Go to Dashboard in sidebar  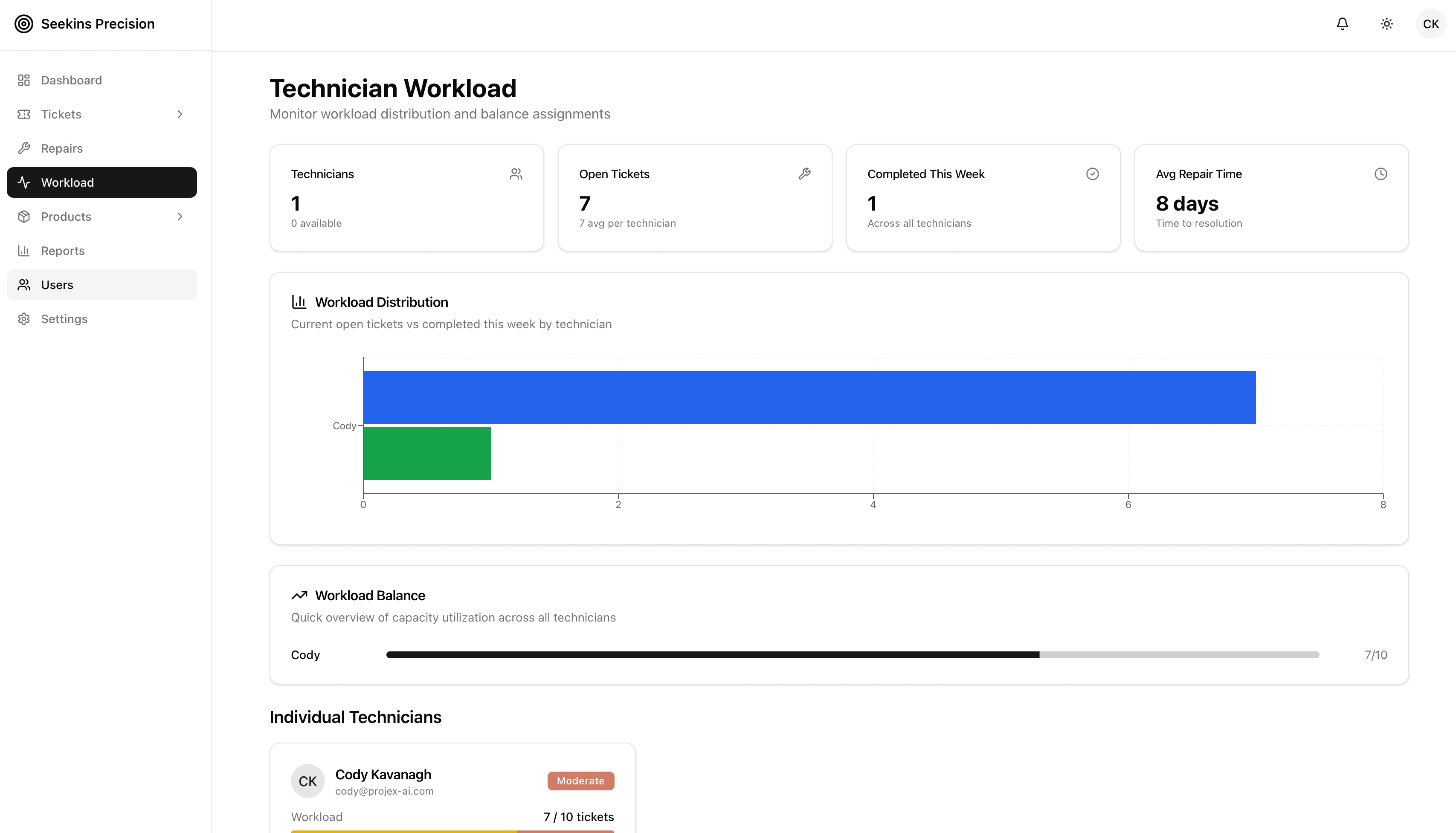[102, 80]
